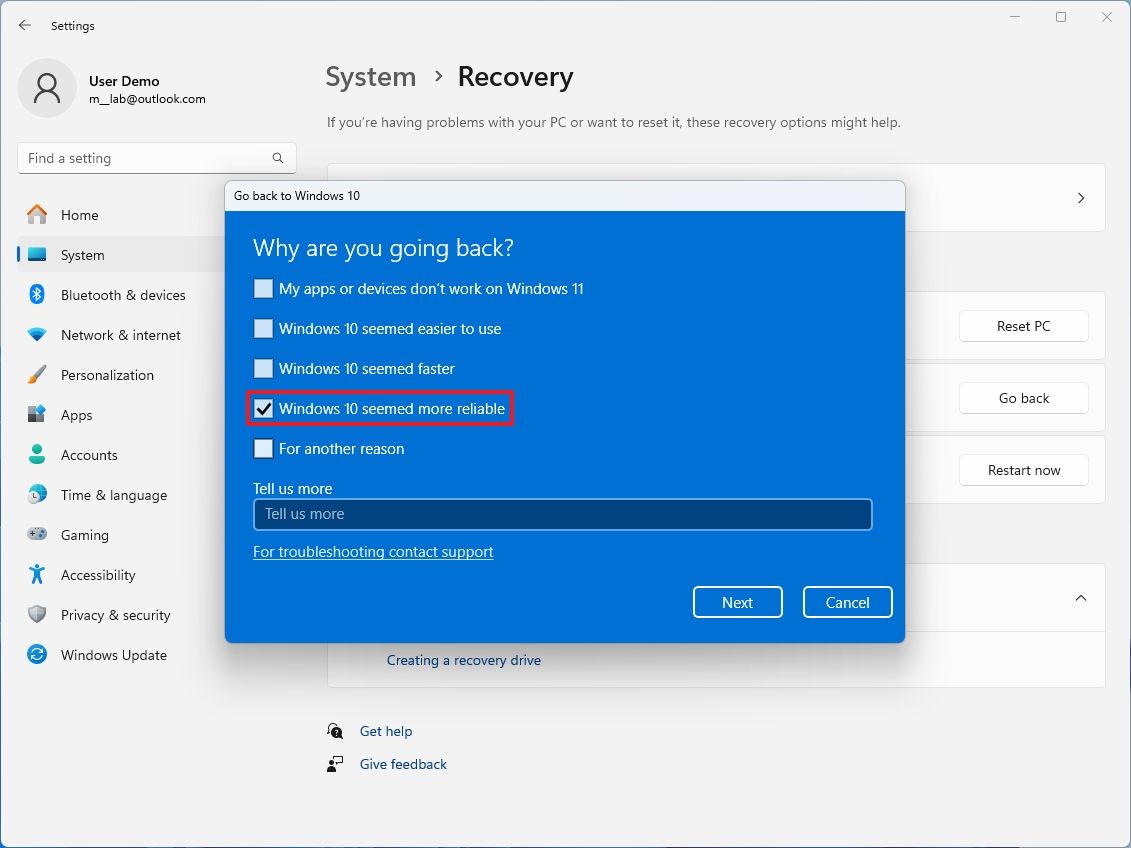This screenshot has width=1131, height=848.
Task: Open Time & language settings
Action: point(114,495)
